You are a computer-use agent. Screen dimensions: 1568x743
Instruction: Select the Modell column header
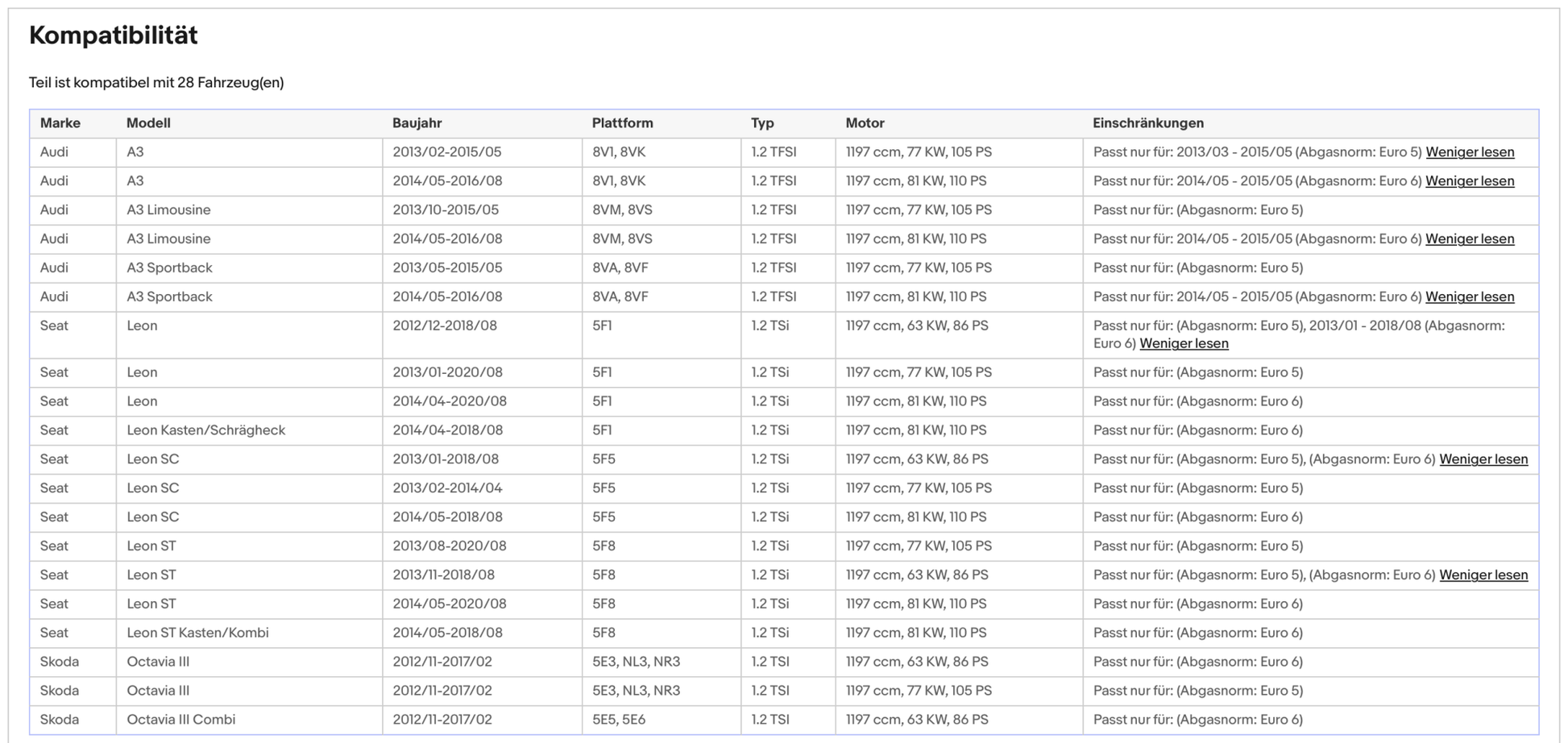pos(148,123)
